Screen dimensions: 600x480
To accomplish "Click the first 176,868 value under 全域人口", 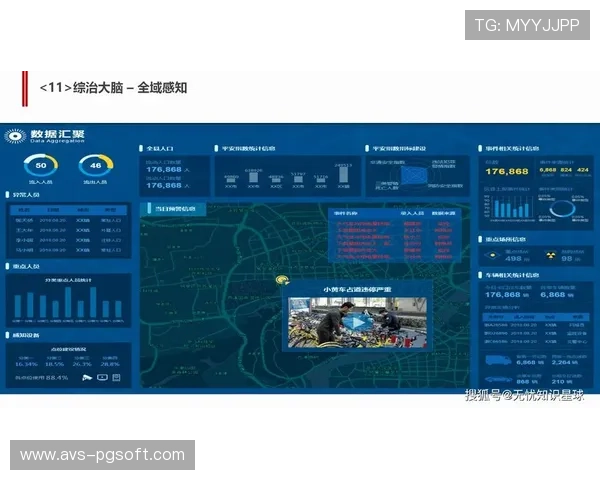I will tap(164, 169).
